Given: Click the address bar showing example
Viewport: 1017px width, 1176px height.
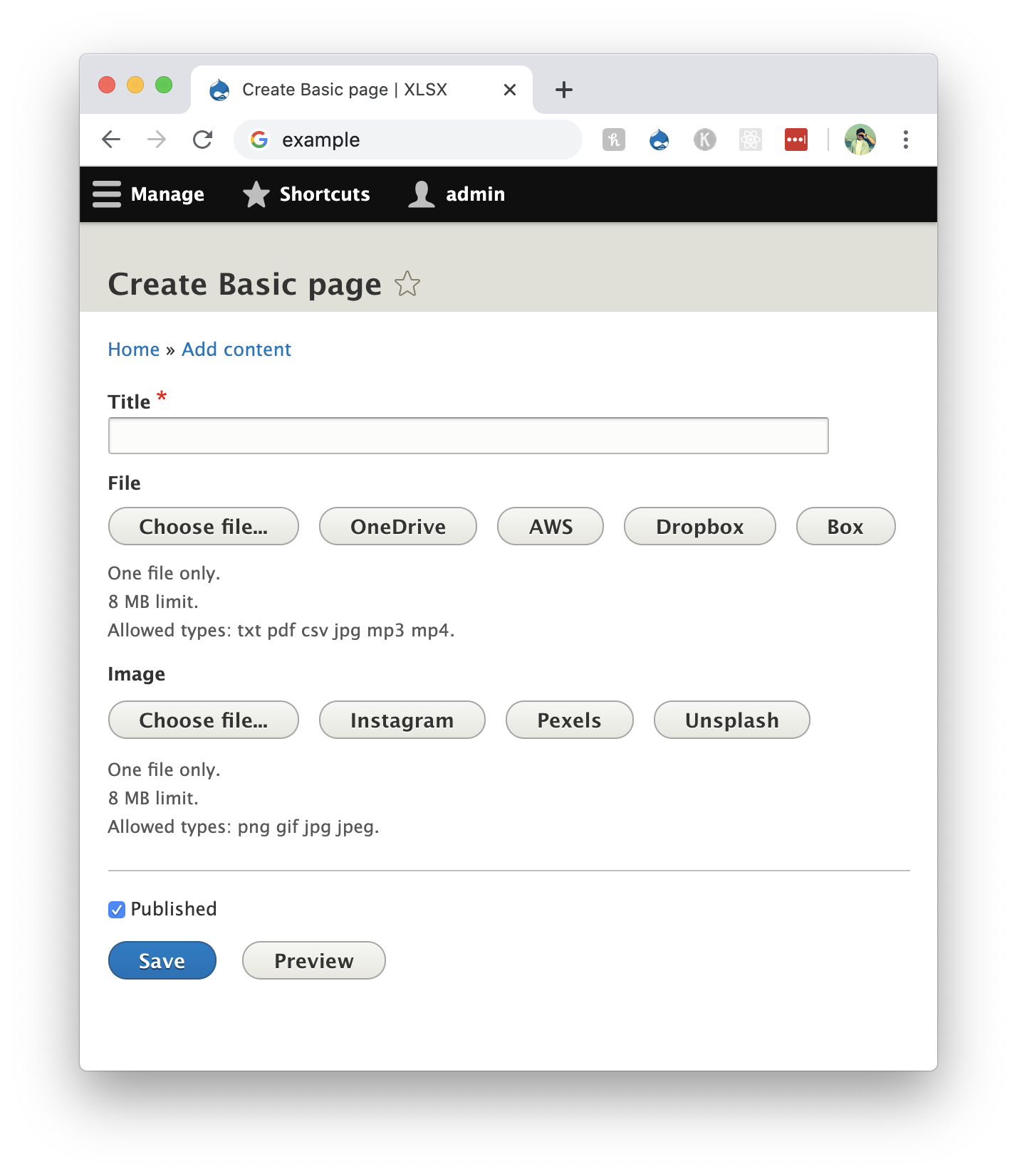Looking at the screenshot, I should pos(408,140).
